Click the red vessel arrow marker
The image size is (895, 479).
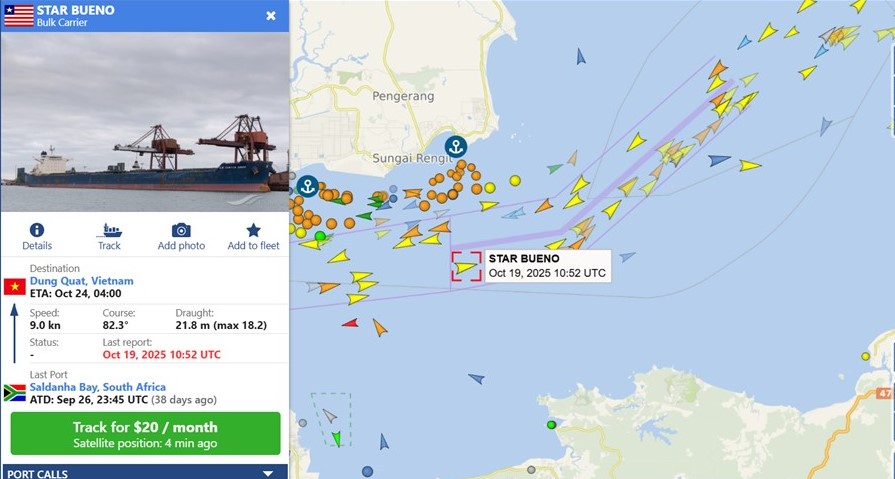point(350,323)
